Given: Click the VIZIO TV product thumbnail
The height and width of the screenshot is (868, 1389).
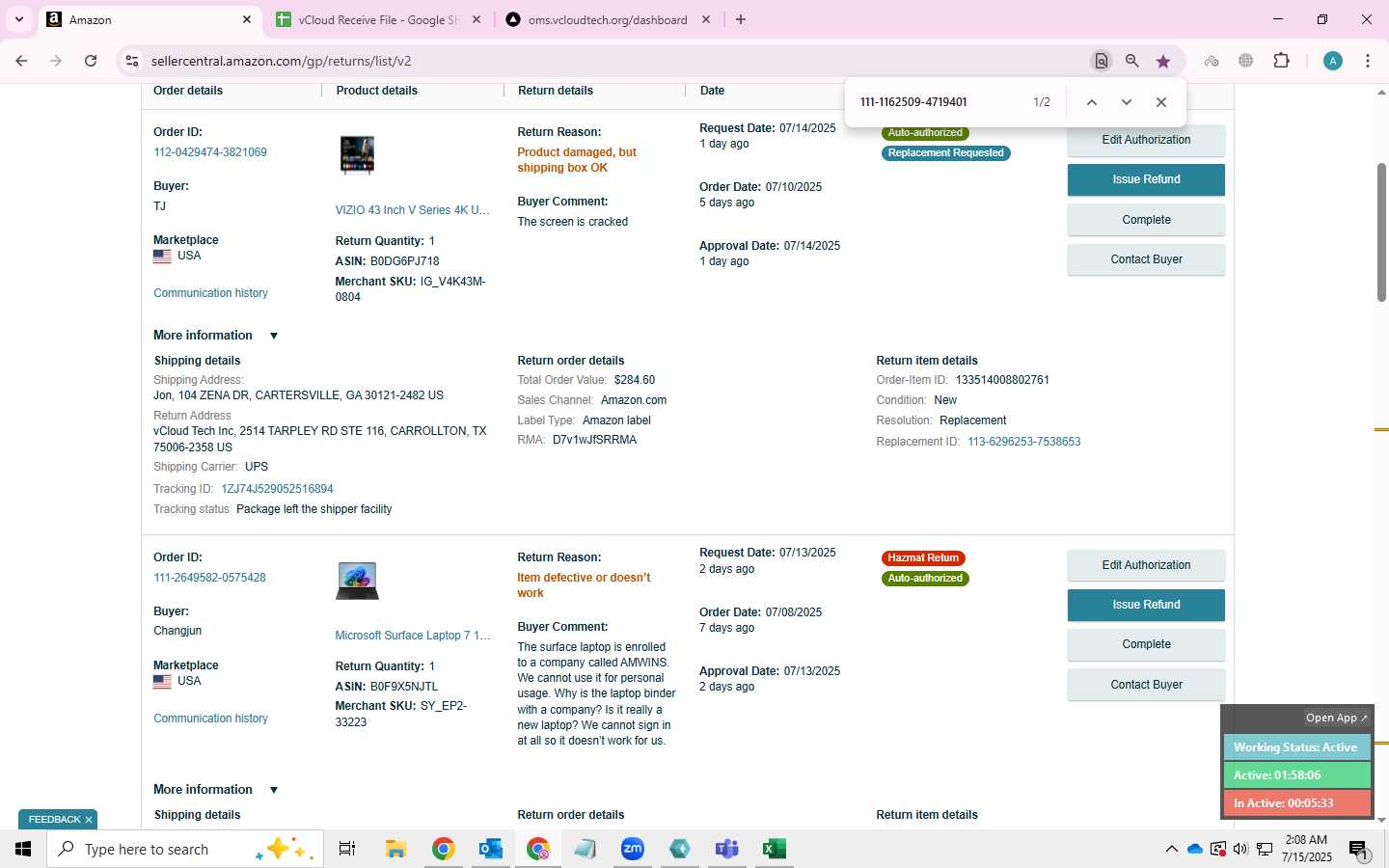Looking at the screenshot, I should coord(357,154).
